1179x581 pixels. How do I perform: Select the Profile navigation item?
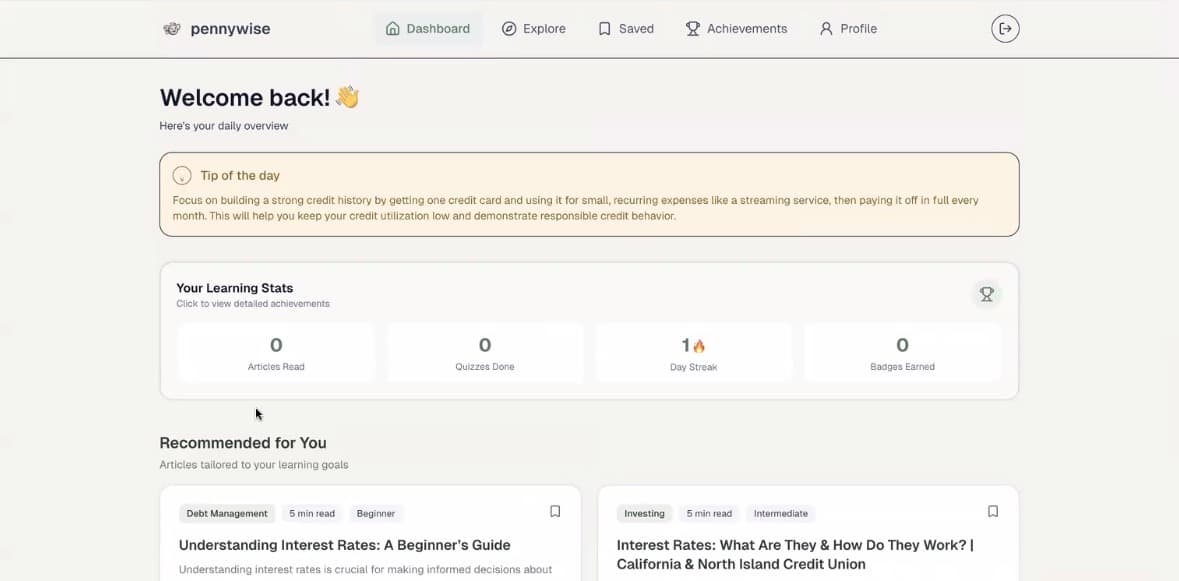pos(847,28)
